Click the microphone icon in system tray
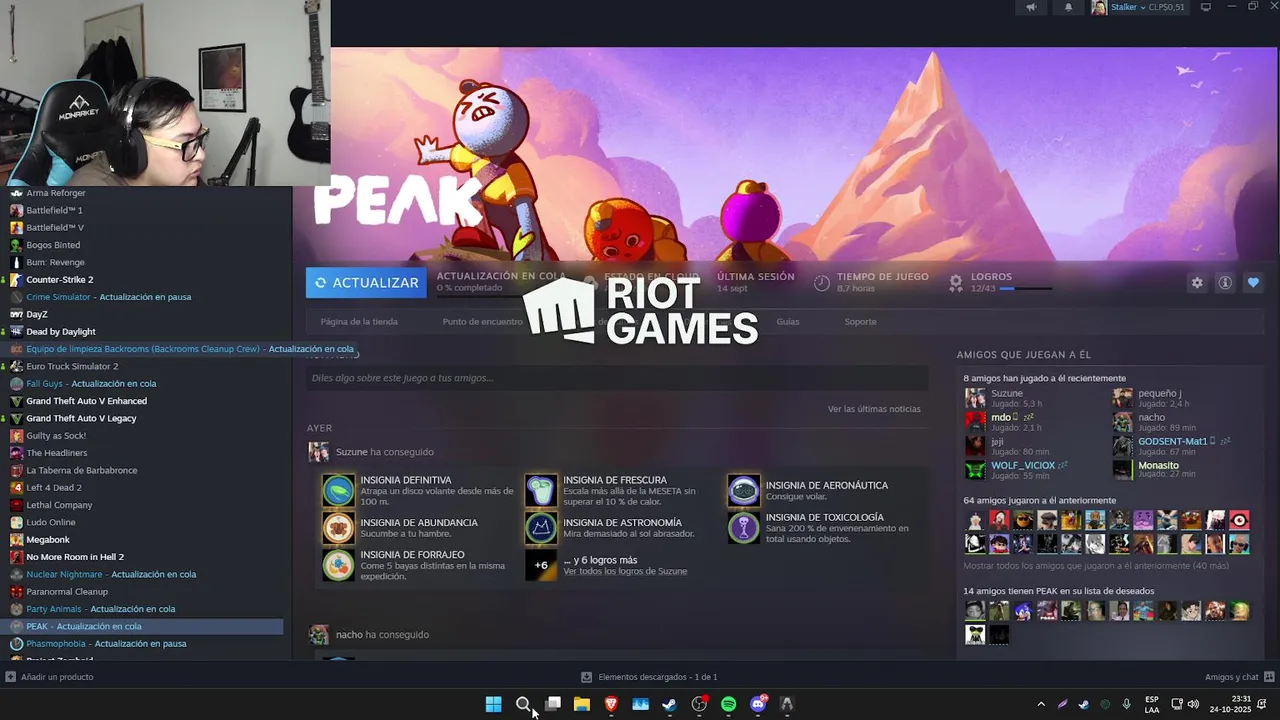1280x720 pixels. [1126, 704]
